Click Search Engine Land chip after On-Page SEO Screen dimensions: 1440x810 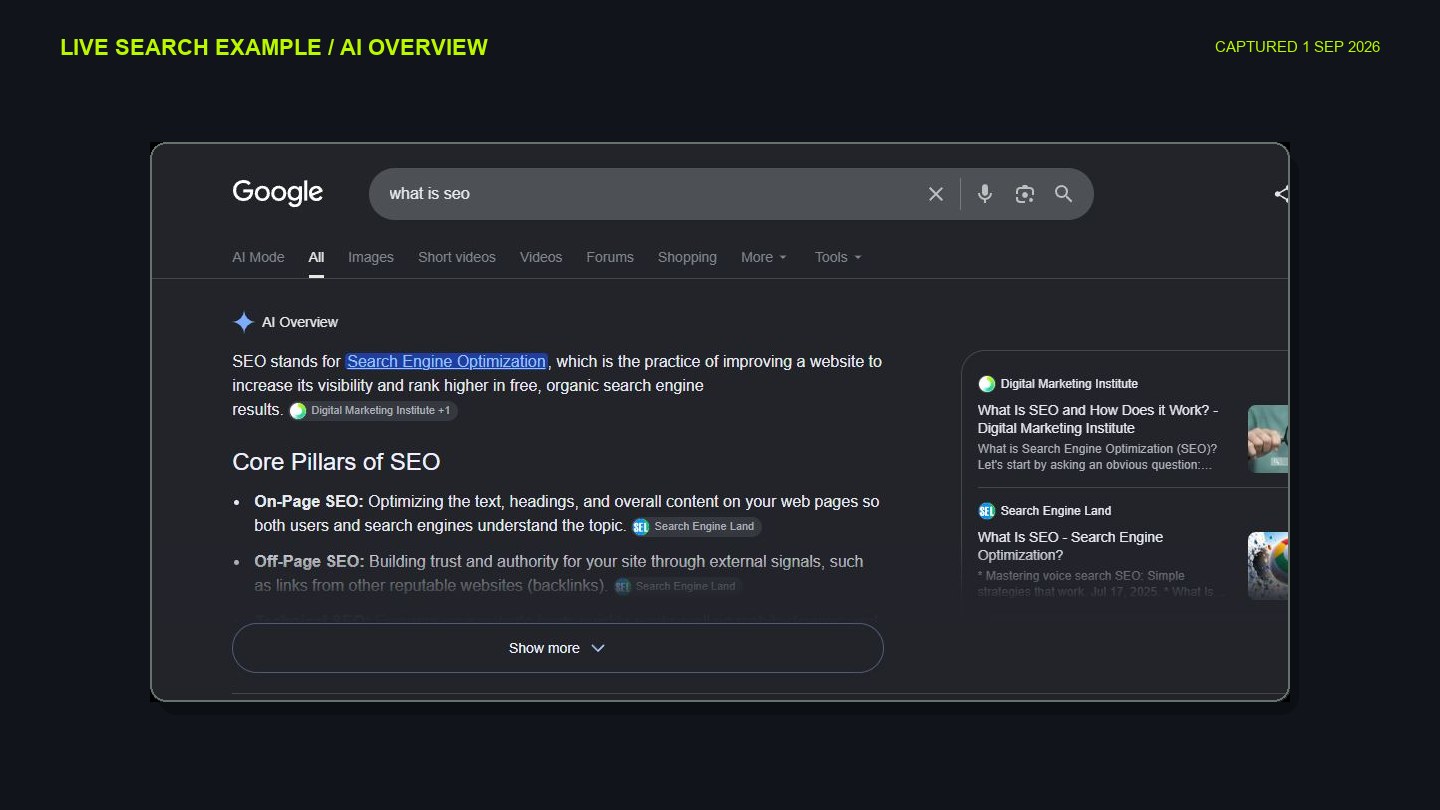696,526
